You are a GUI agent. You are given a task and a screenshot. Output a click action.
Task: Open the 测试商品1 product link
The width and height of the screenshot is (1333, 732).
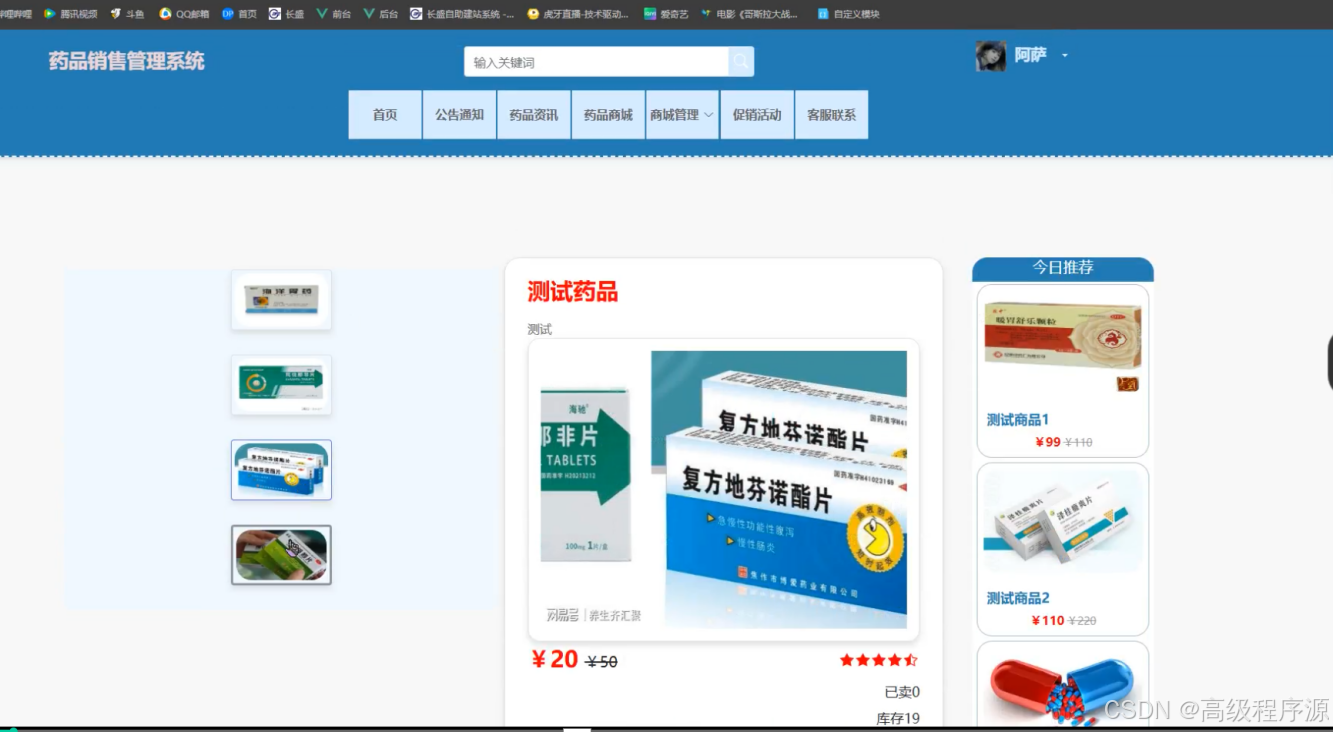[1018, 420]
